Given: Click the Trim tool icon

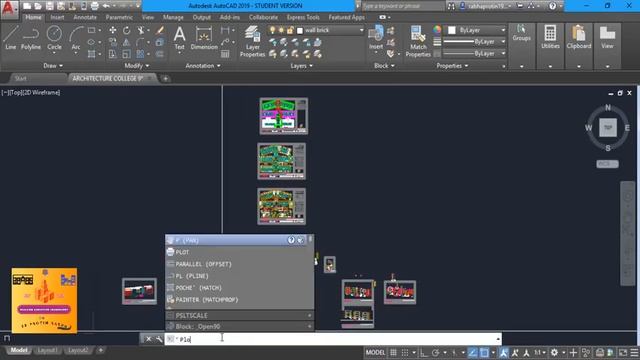Looking at the screenshot, I should click(140, 30).
